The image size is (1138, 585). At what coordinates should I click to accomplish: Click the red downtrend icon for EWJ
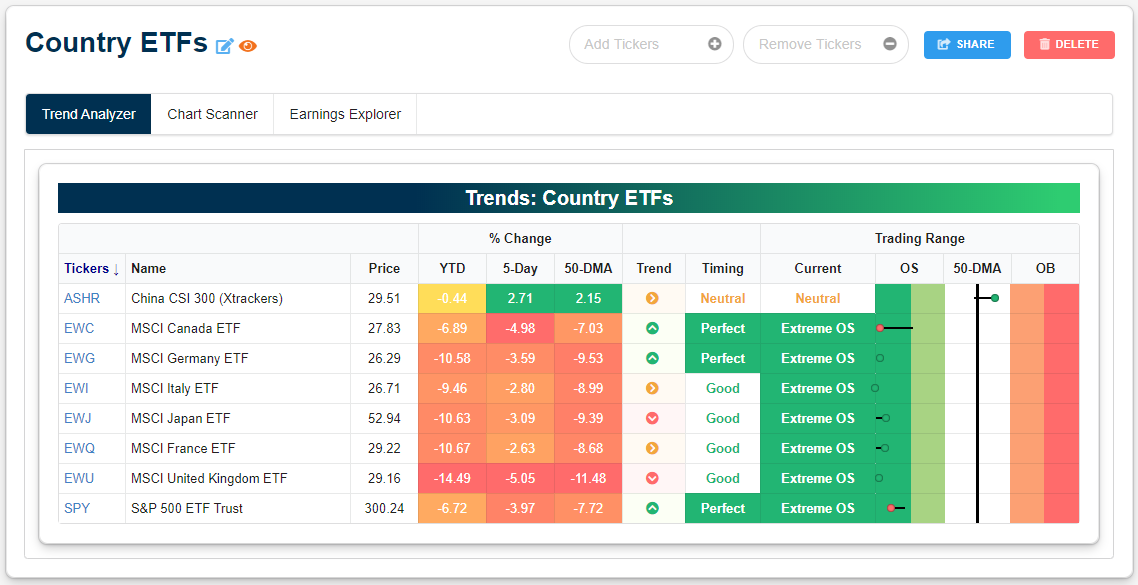pos(652,418)
